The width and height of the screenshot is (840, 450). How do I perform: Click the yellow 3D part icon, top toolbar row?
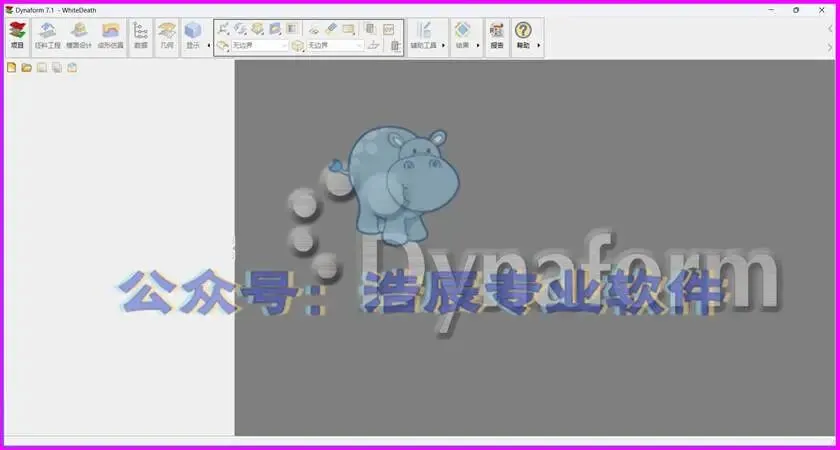[257, 28]
